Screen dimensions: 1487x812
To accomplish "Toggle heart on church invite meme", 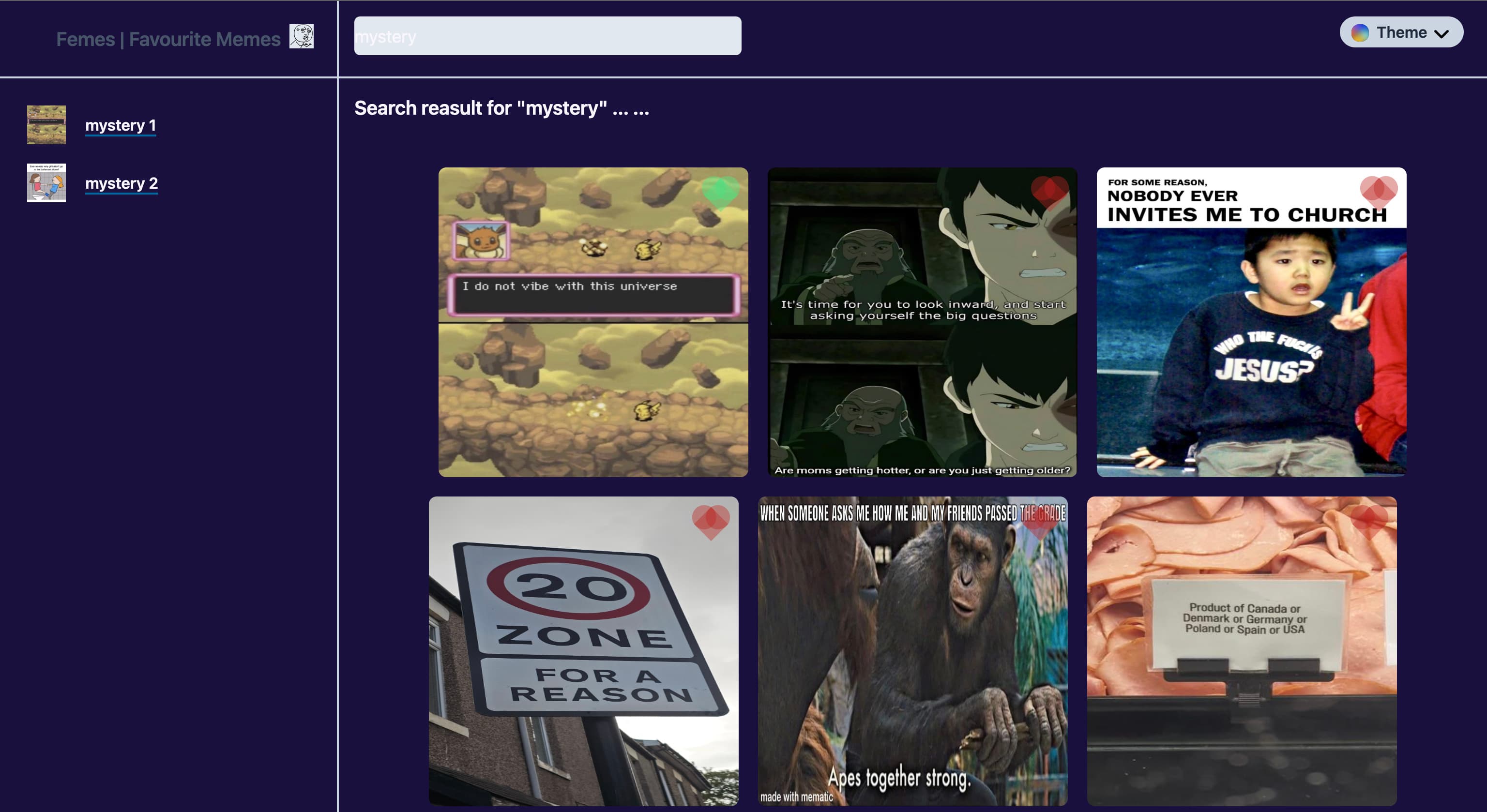I will pos(1379,191).
